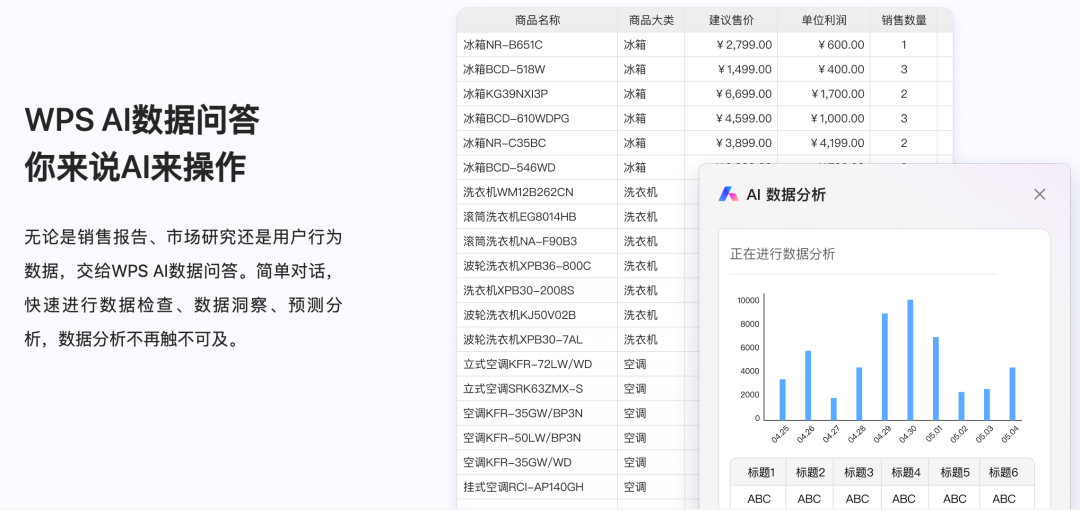Click the 04.25 chart bar
The height and width of the screenshot is (515, 1080).
[x=782, y=400]
